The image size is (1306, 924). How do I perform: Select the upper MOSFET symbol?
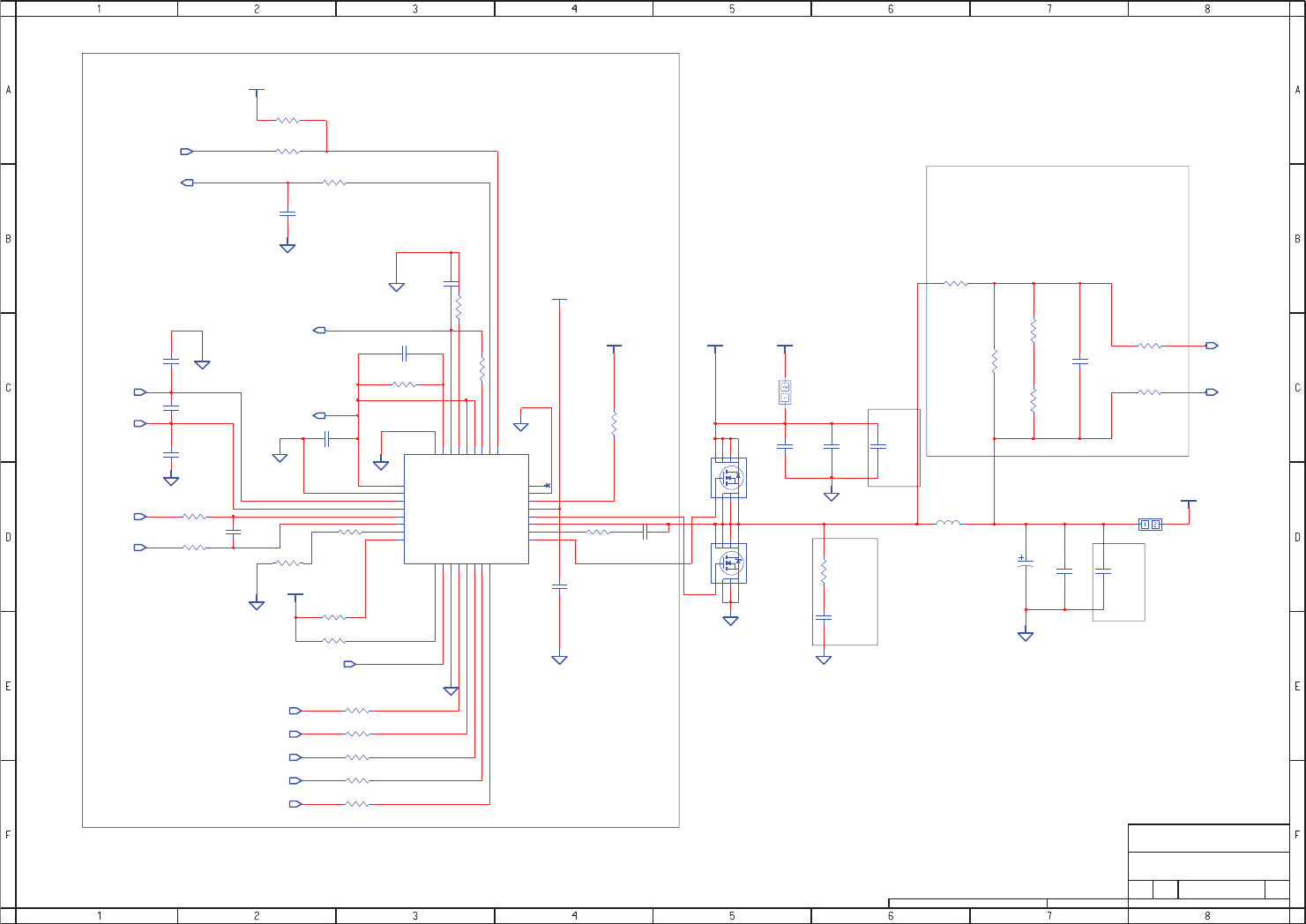729,478
